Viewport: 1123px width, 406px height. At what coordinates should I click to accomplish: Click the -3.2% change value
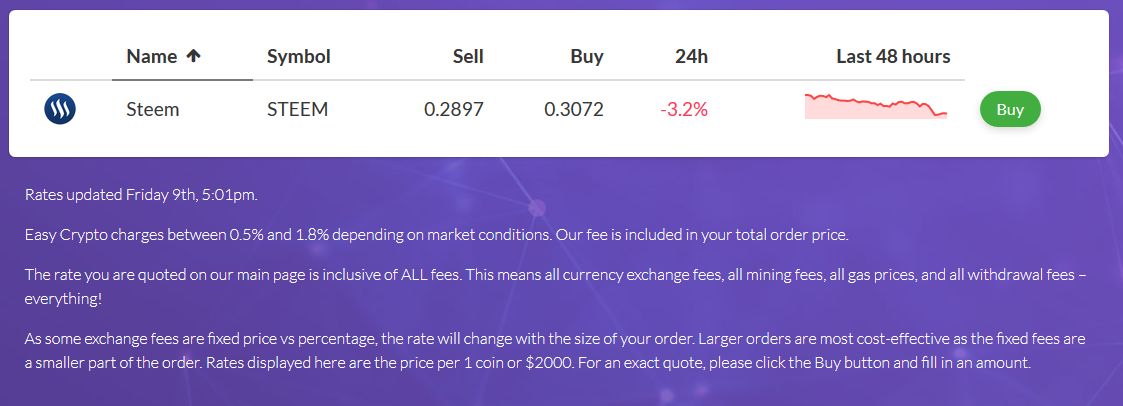point(684,110)
